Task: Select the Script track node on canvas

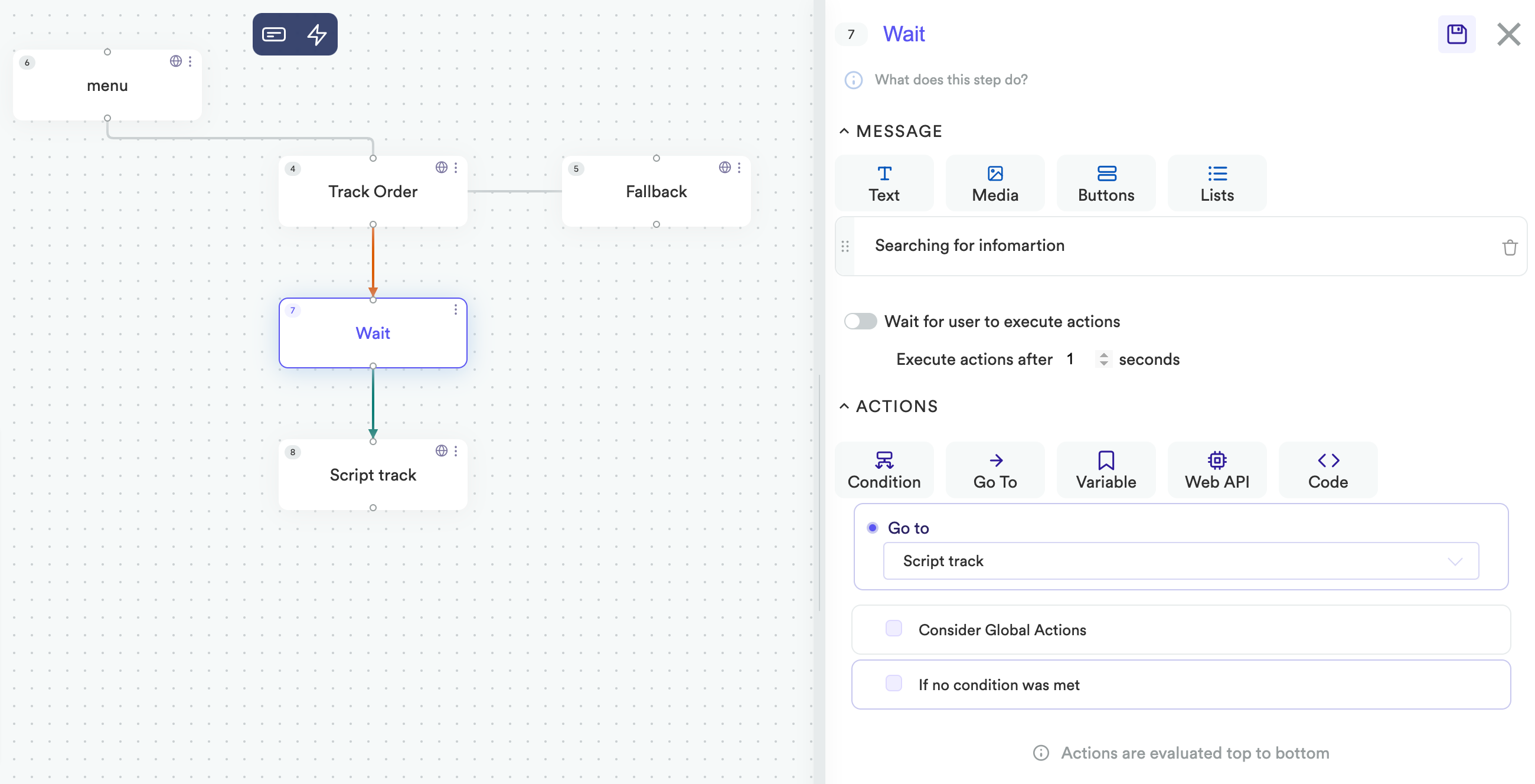Action: 373,475
